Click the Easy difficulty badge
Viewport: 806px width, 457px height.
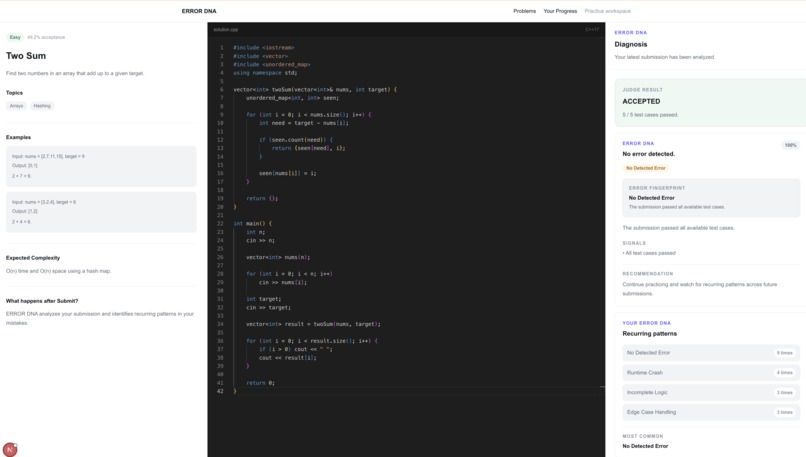pyautogui.click(x=15, y=37)
